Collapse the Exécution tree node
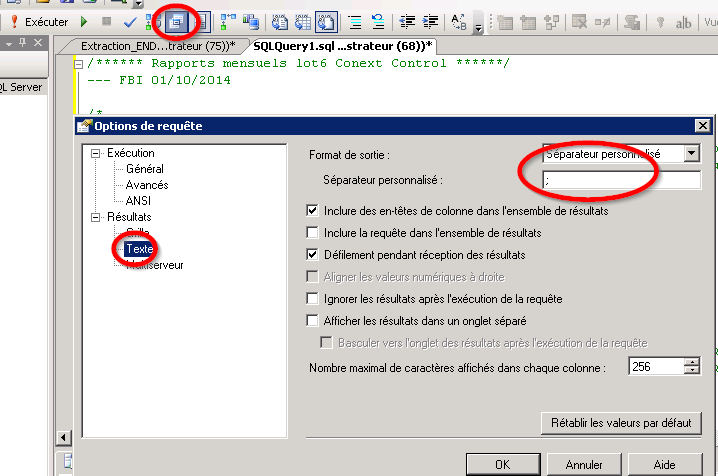 [96, 154]
